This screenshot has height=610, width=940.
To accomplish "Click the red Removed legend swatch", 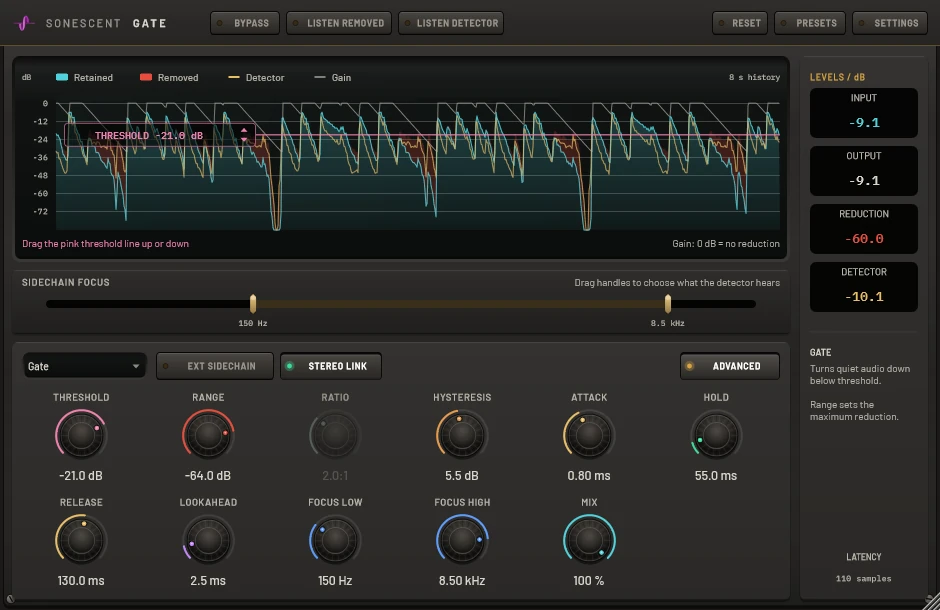I will [146, 77].
